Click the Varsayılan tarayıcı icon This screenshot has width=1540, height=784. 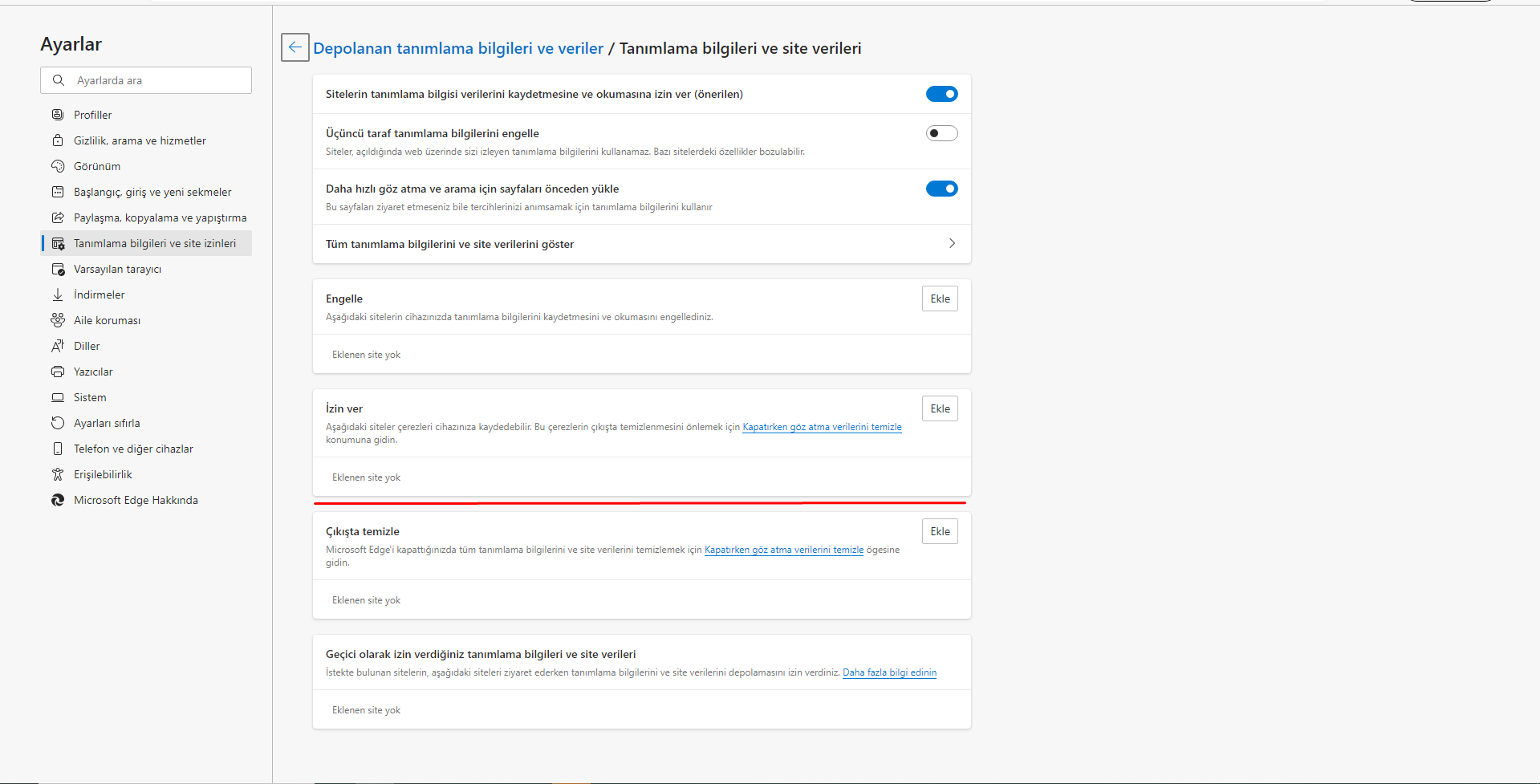[x=58, y=269]
